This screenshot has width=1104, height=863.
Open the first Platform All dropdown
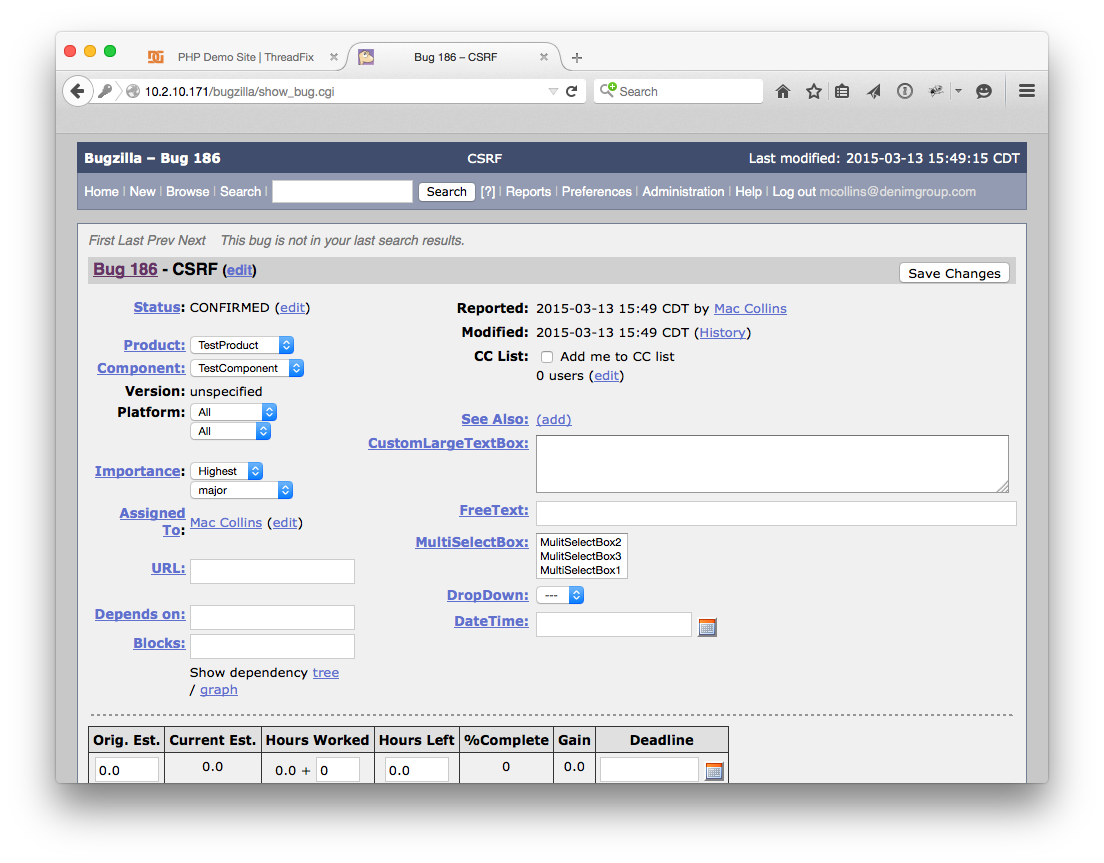tap(233, 412)
